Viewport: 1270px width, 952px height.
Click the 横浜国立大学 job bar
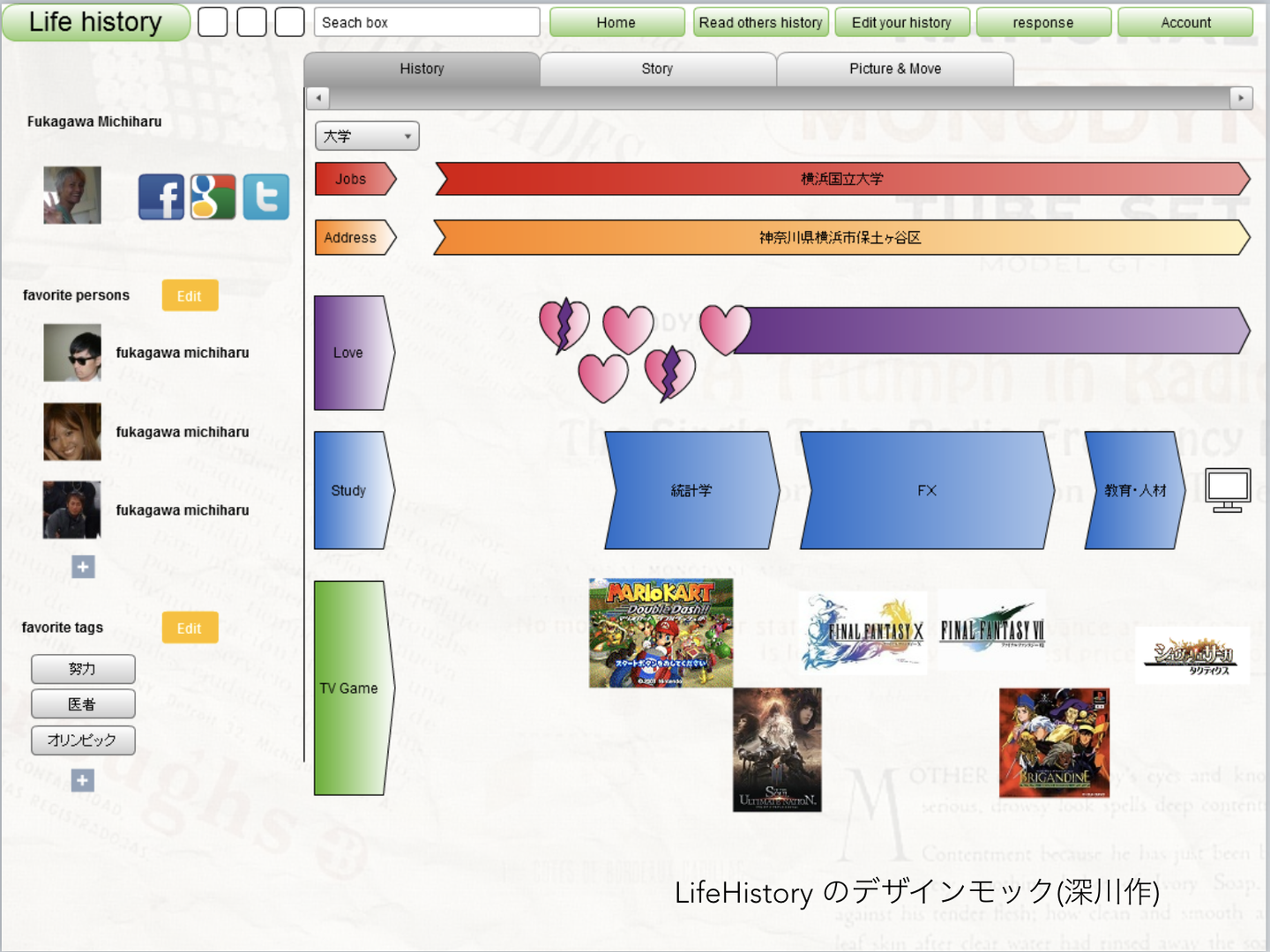click(842, 179)
